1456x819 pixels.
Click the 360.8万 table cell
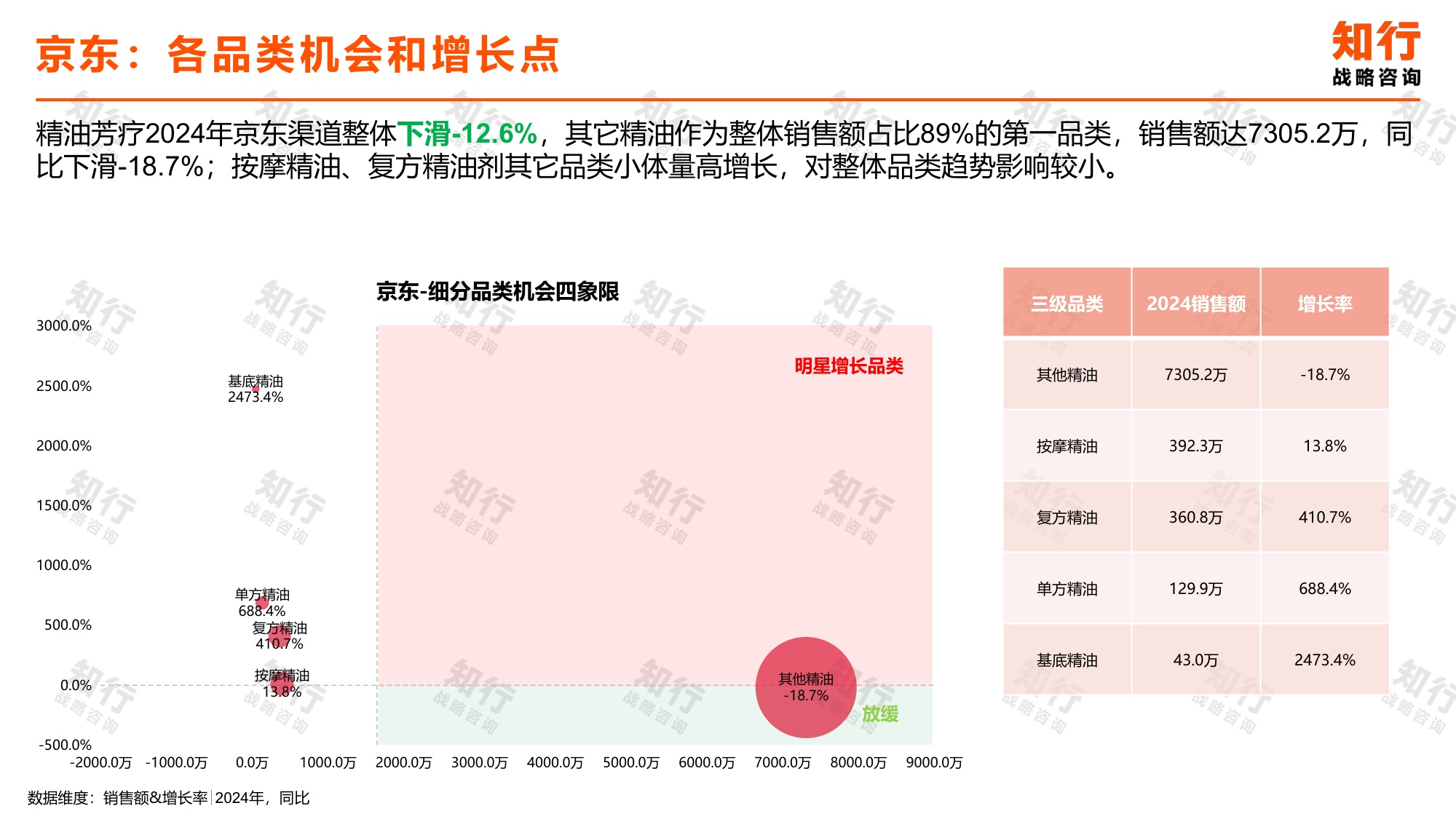point(1196,518)
